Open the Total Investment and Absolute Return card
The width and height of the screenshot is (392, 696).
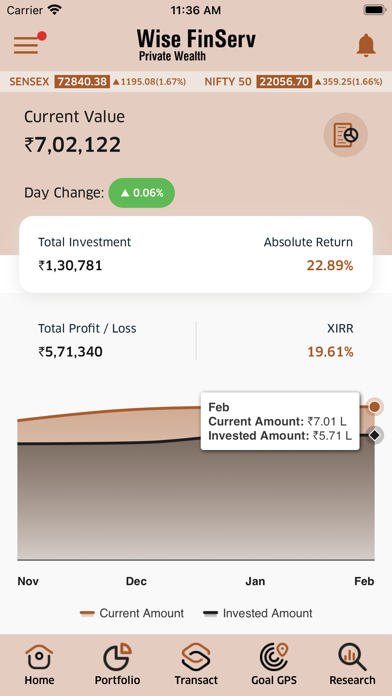tap(196, 254)
